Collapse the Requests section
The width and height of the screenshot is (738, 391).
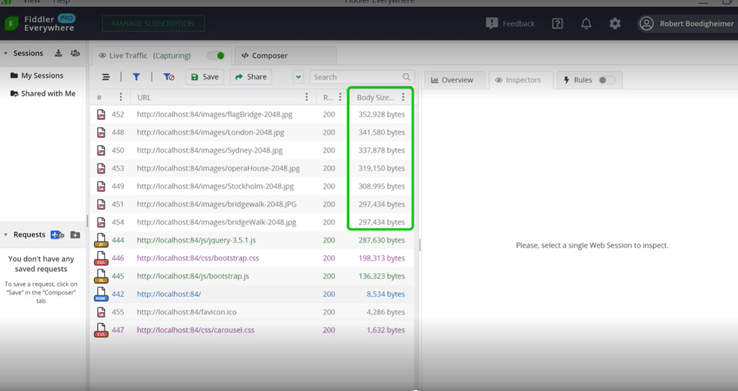point(6,234)
